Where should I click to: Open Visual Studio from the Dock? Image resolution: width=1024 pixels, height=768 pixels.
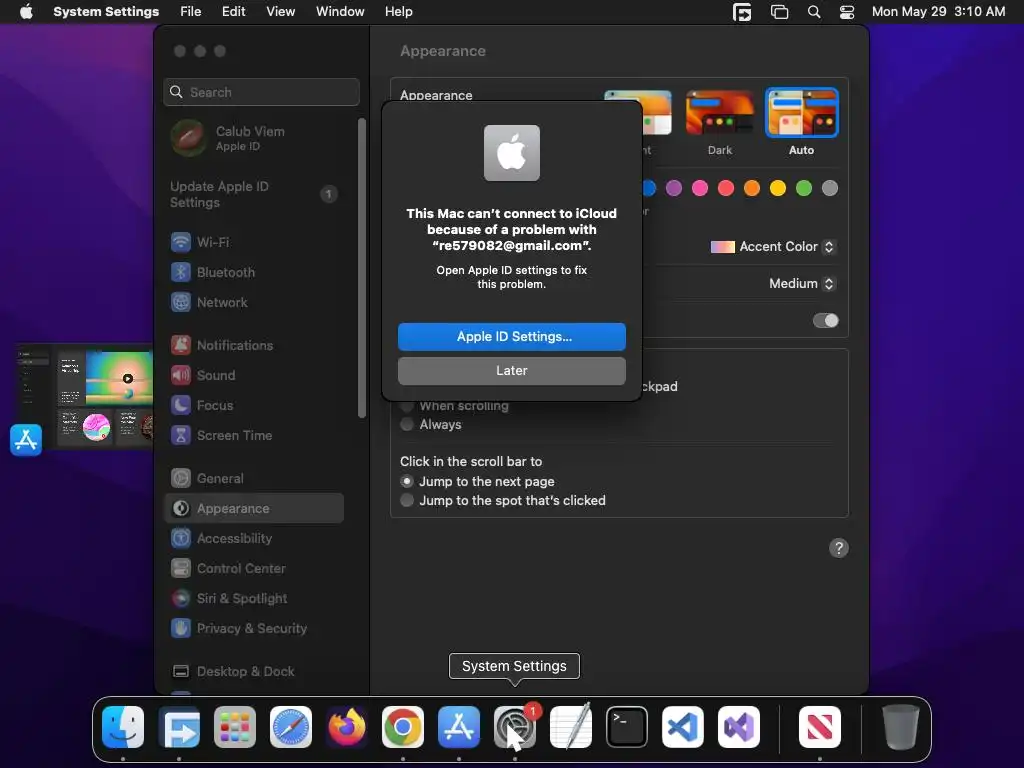[x=739, y=727]
